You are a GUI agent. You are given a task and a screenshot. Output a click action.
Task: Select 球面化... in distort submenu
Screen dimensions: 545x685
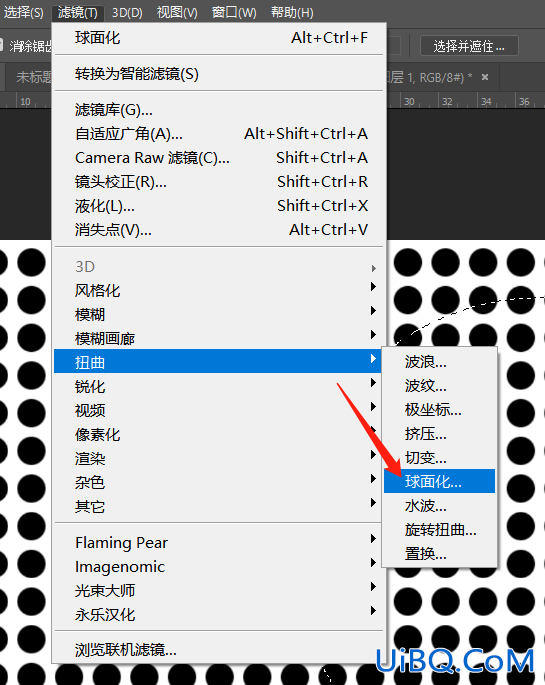pyautogui.click(x=439, y=481)
